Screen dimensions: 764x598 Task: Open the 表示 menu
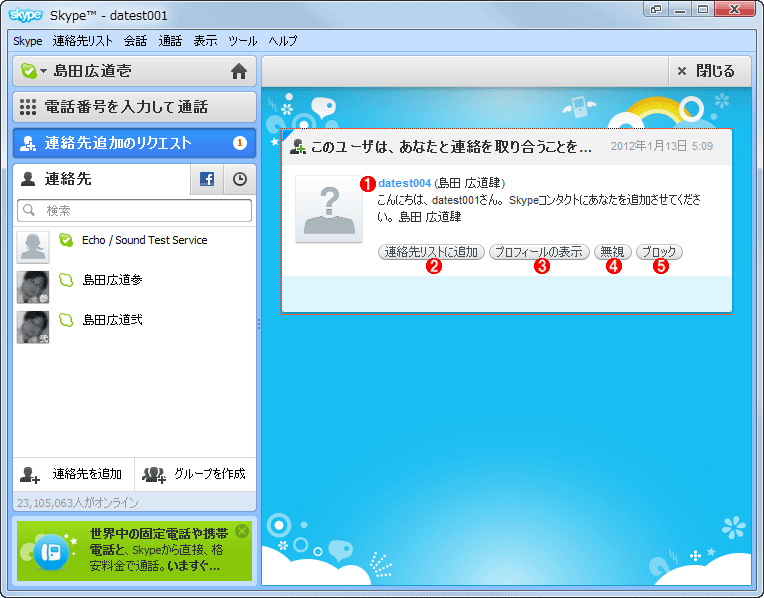pyautogui.click(x=205, y=41)
